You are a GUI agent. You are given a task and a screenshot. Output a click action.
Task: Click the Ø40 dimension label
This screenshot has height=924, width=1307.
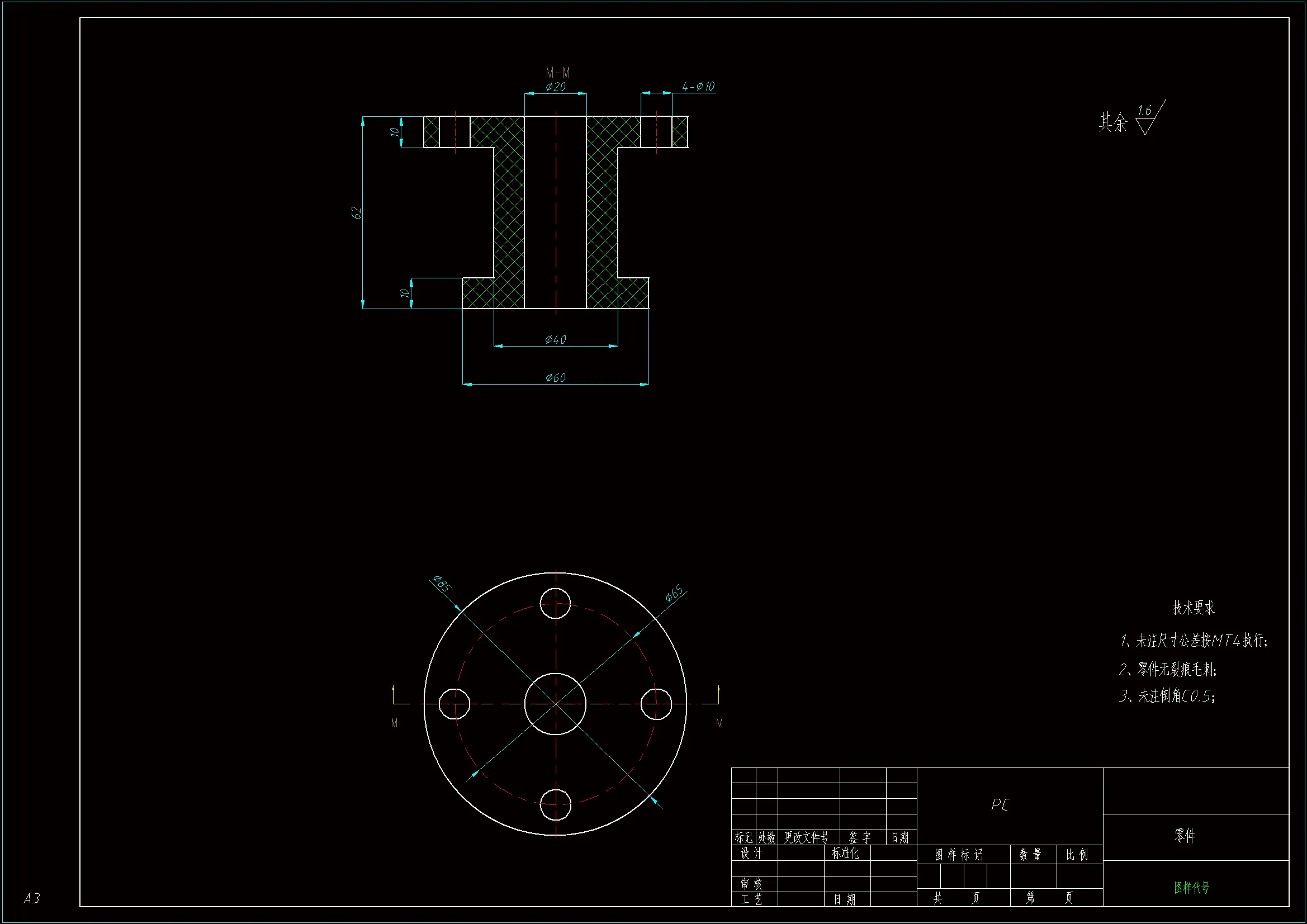pyautogui.click(x=555, y=339)
